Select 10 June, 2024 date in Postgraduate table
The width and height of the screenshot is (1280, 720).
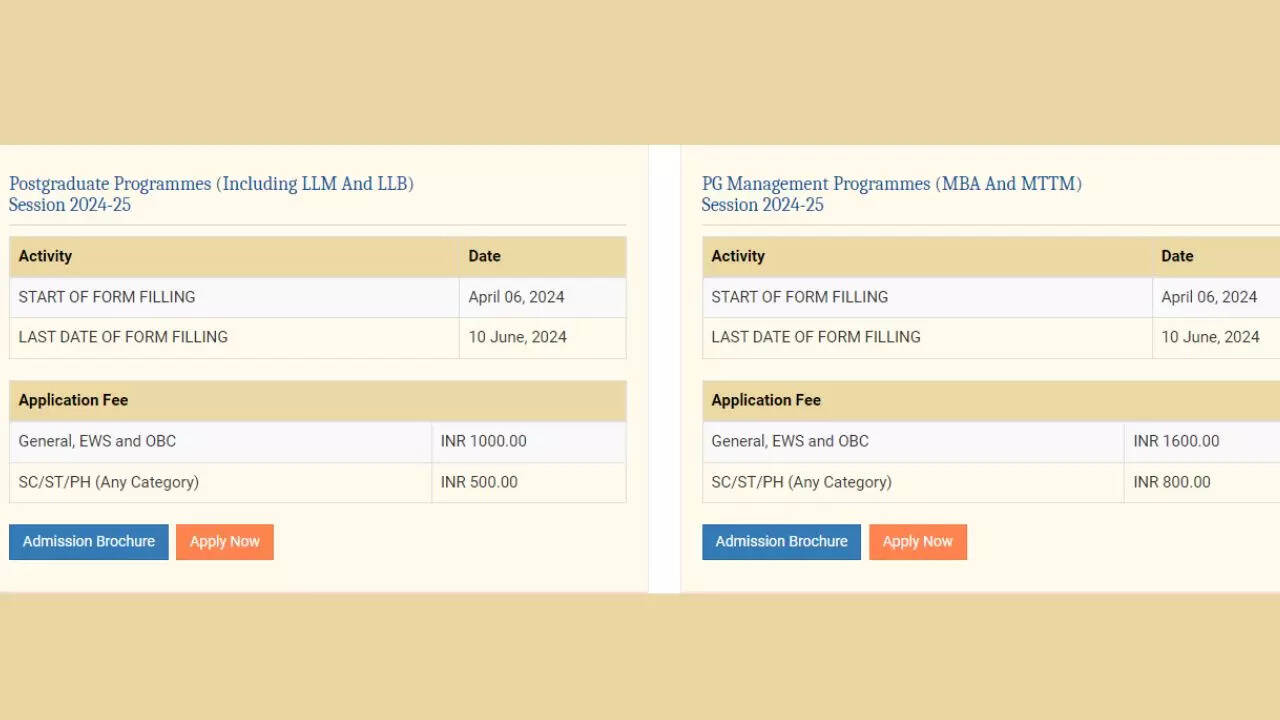(x=517, y=337)
